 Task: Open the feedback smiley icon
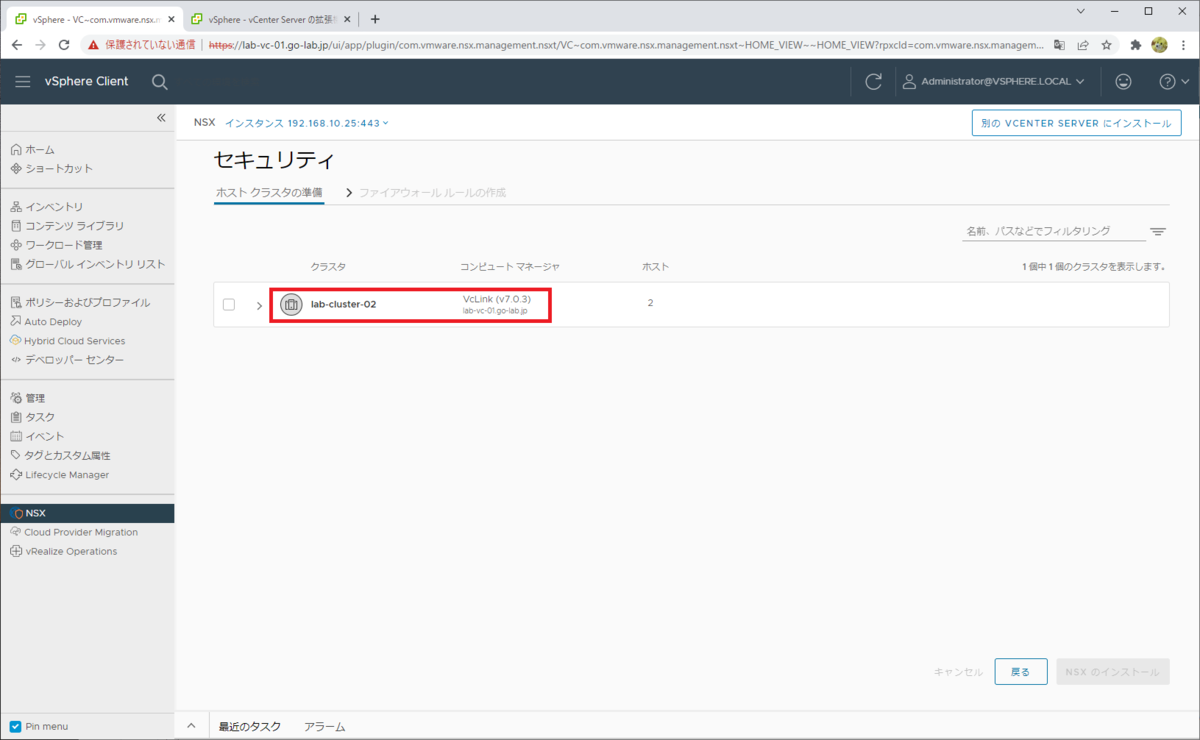coord(1123,81)
